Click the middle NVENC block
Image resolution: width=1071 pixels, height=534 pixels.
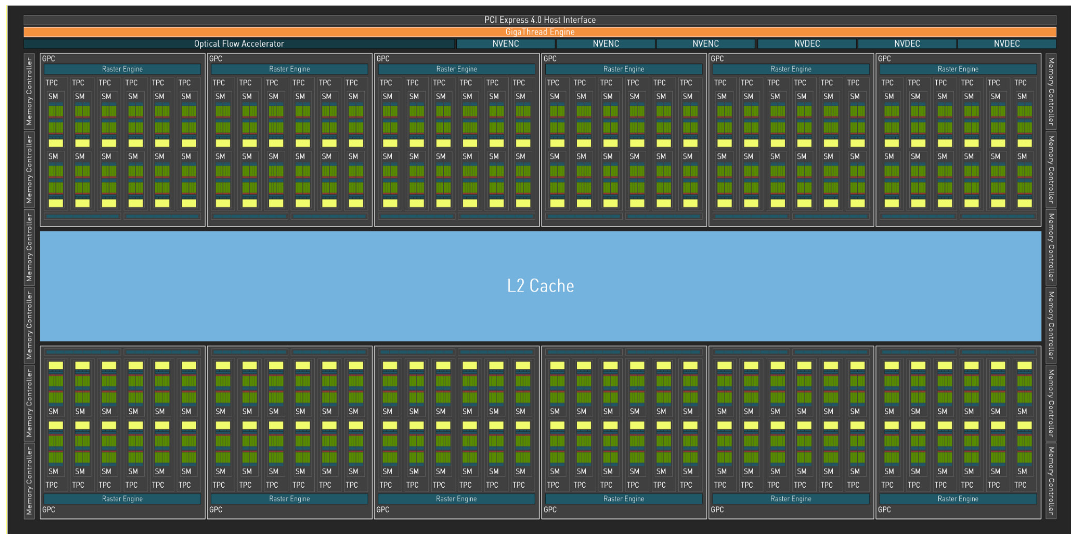click(x=605, y=44)
